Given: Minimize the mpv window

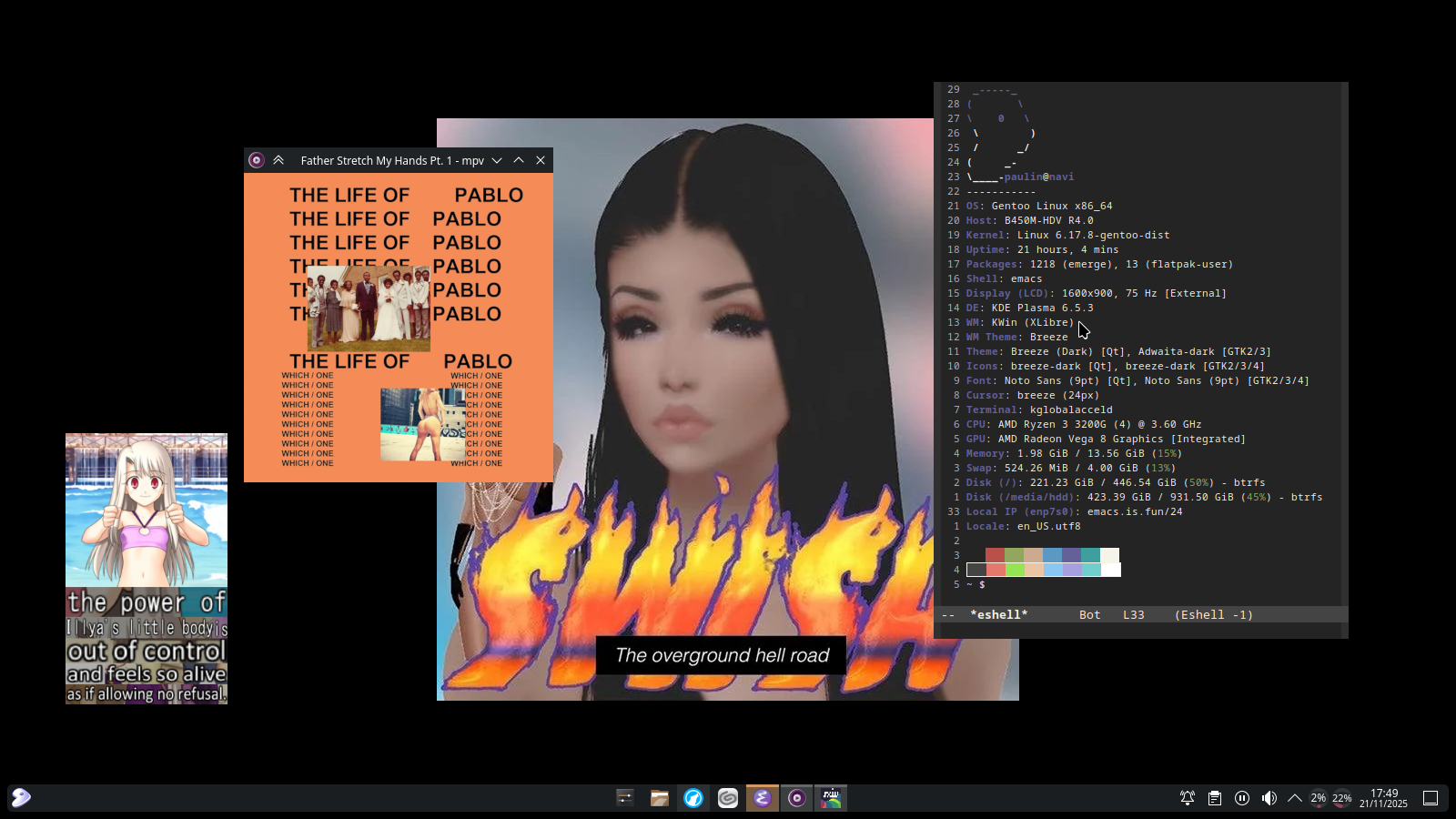Looking at the screenshot, I should [497, 160].
